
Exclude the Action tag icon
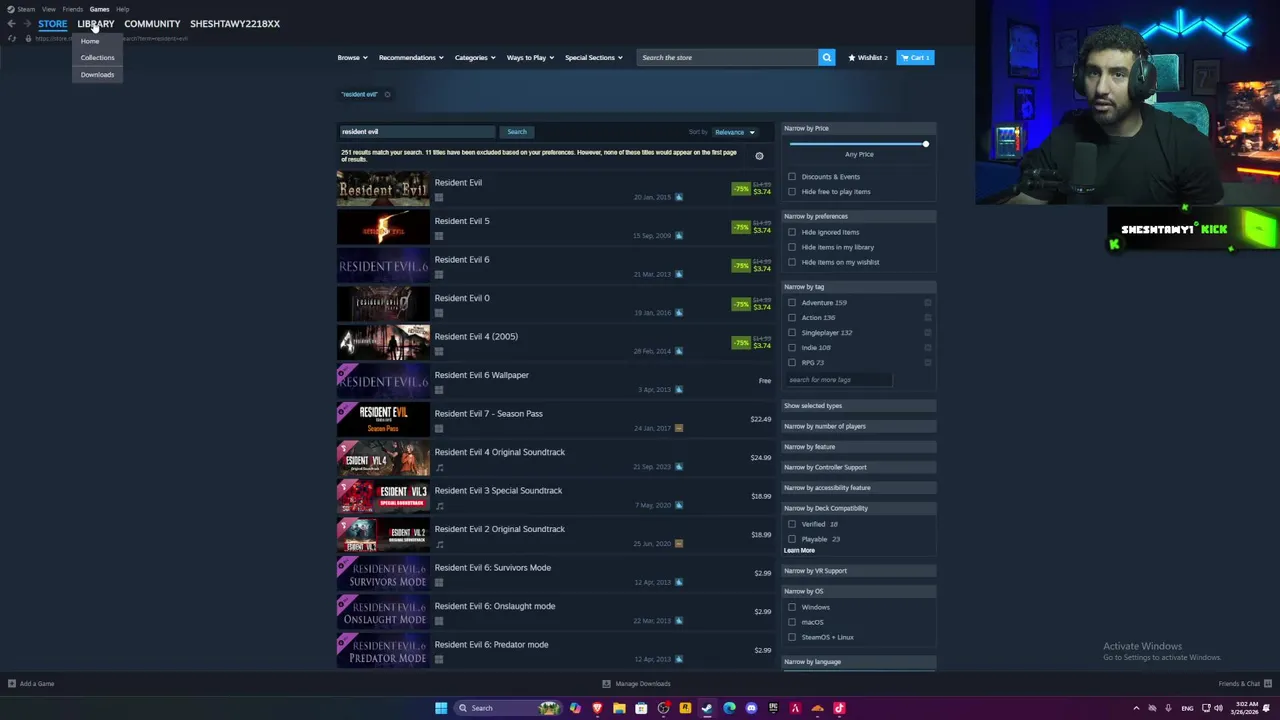point(928,318)
